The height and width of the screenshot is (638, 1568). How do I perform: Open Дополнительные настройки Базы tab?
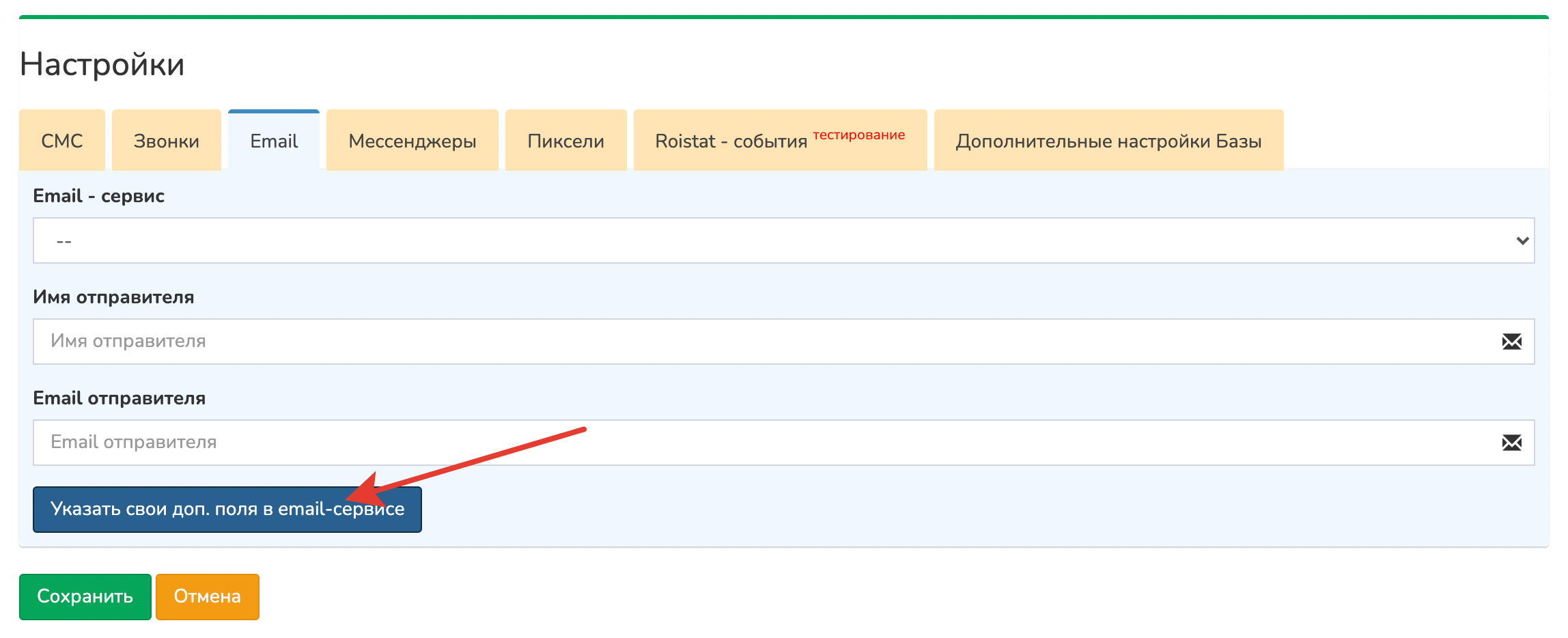[x=1109, y=140]
